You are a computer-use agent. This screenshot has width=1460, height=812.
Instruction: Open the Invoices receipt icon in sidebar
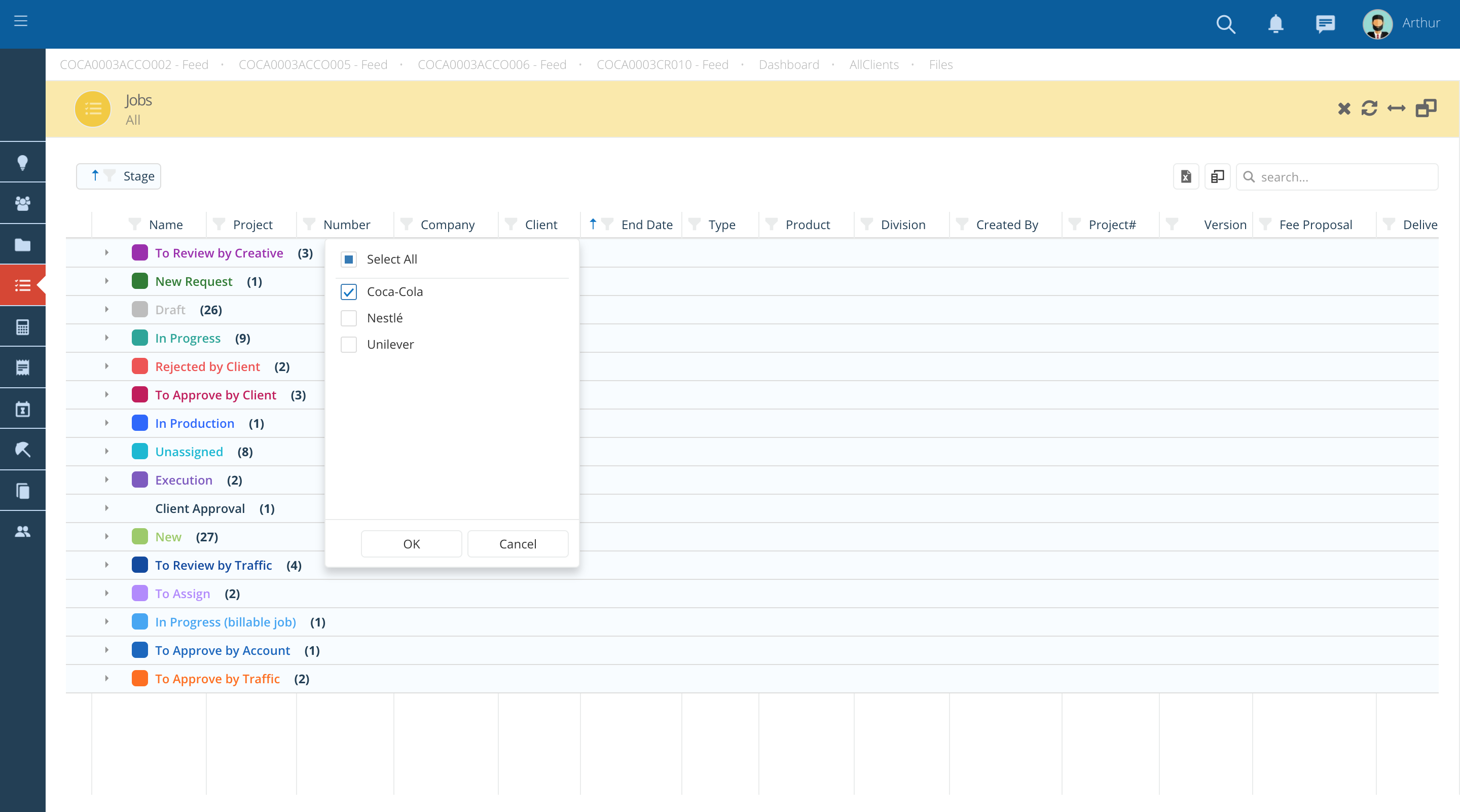click(23, 366)
